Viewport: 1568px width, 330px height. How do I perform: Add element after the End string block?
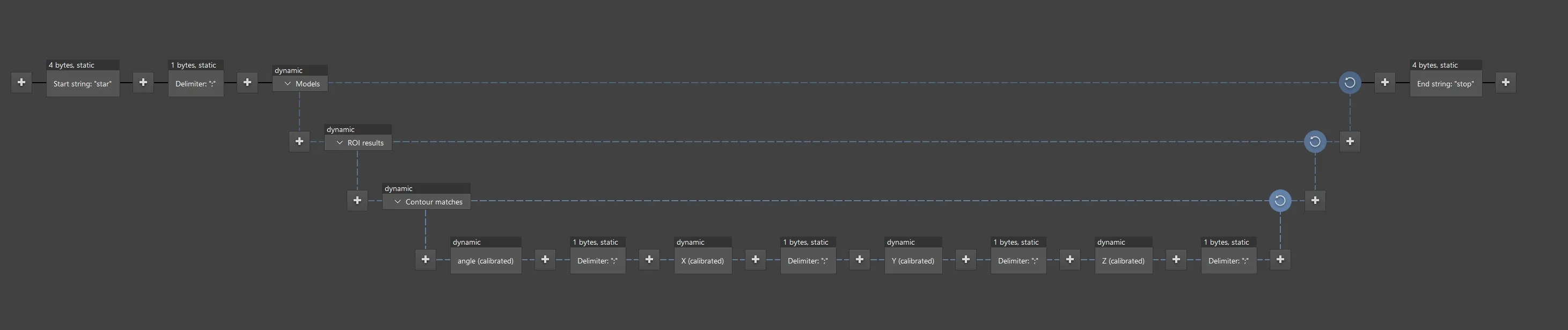(x=1505, y=82)
